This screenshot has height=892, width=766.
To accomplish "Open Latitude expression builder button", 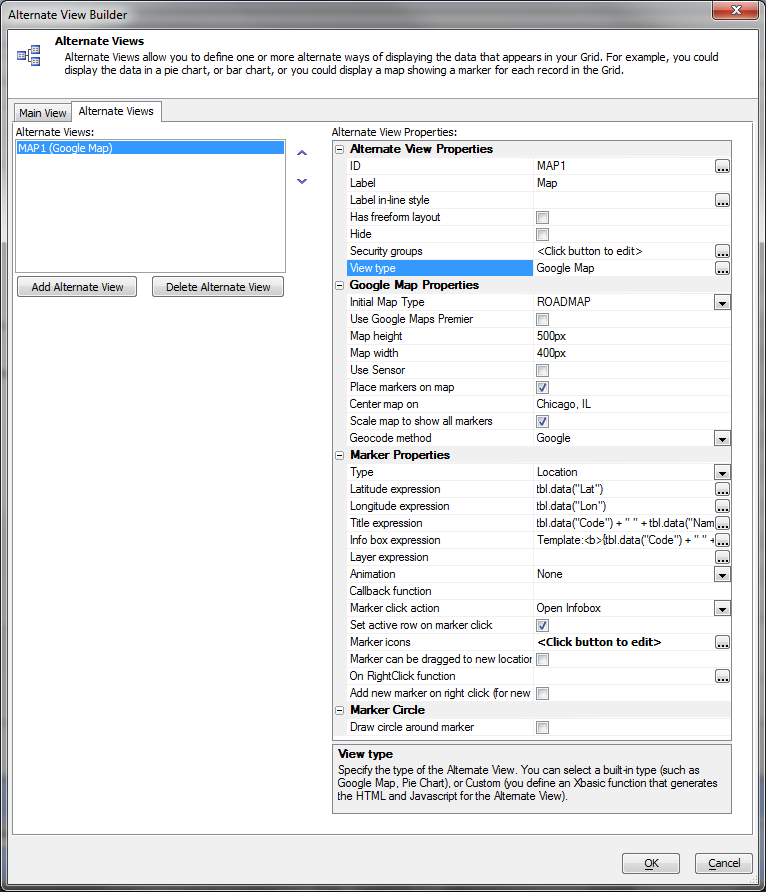I will [722, 490].
